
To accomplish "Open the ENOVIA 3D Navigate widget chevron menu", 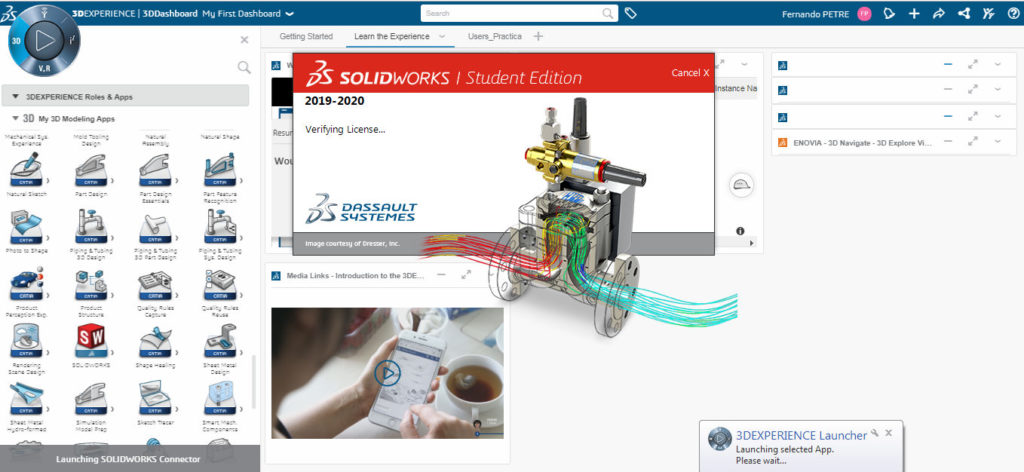I will click(x=998, y=141).
